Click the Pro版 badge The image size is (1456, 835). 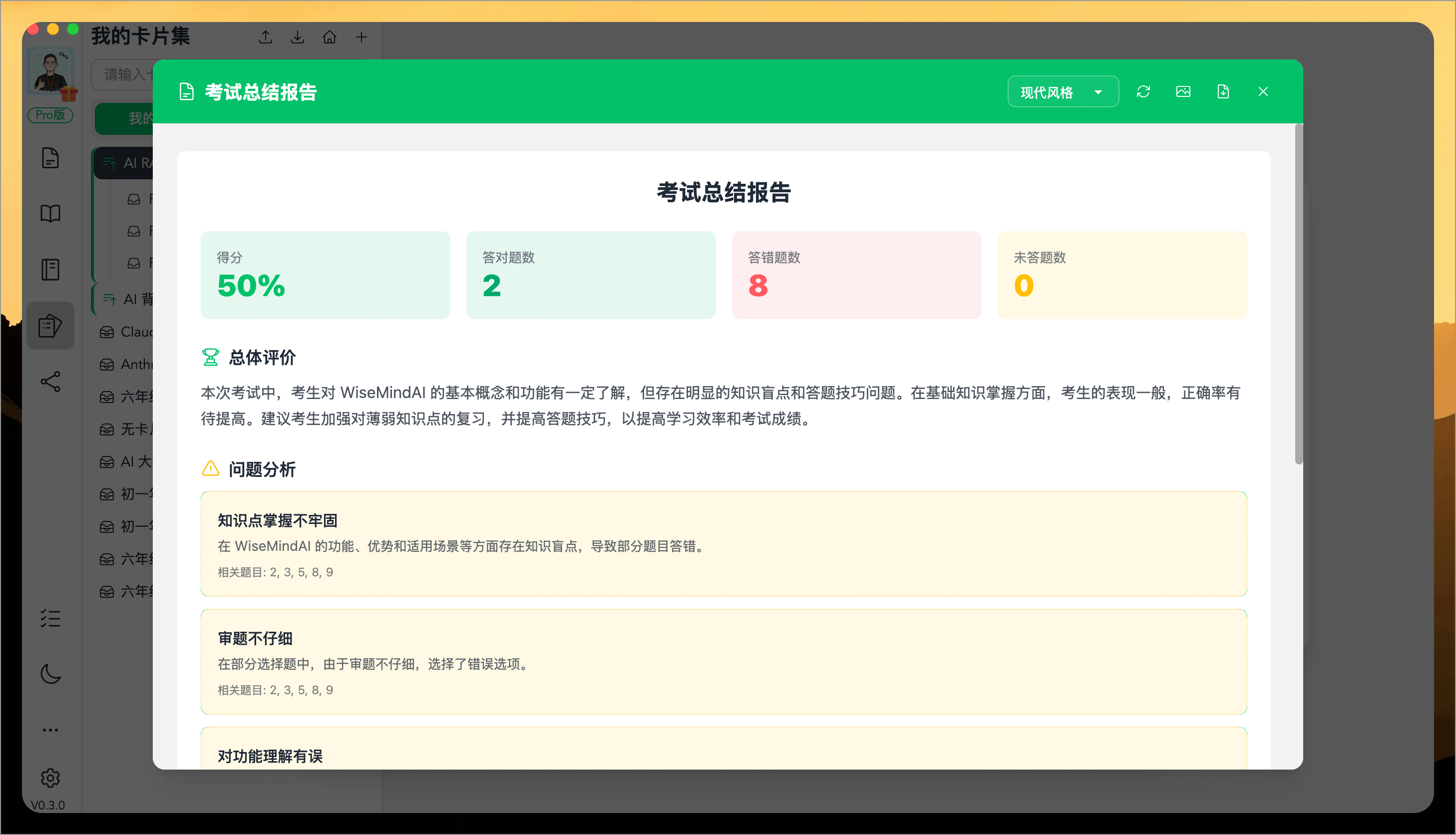[x=50, y=115]
